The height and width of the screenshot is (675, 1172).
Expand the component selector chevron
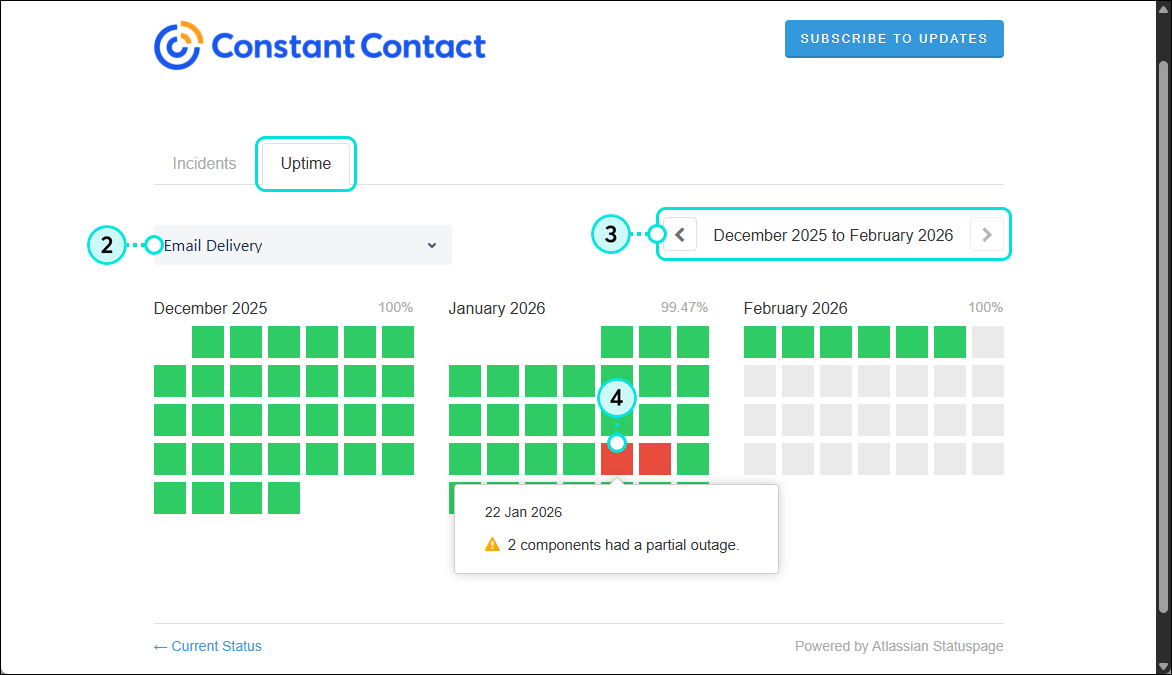431,245
